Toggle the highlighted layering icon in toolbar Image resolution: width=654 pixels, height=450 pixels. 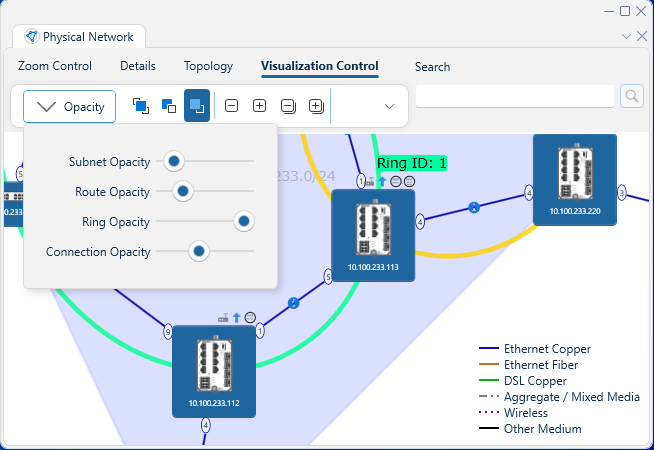tap(197, 106)
